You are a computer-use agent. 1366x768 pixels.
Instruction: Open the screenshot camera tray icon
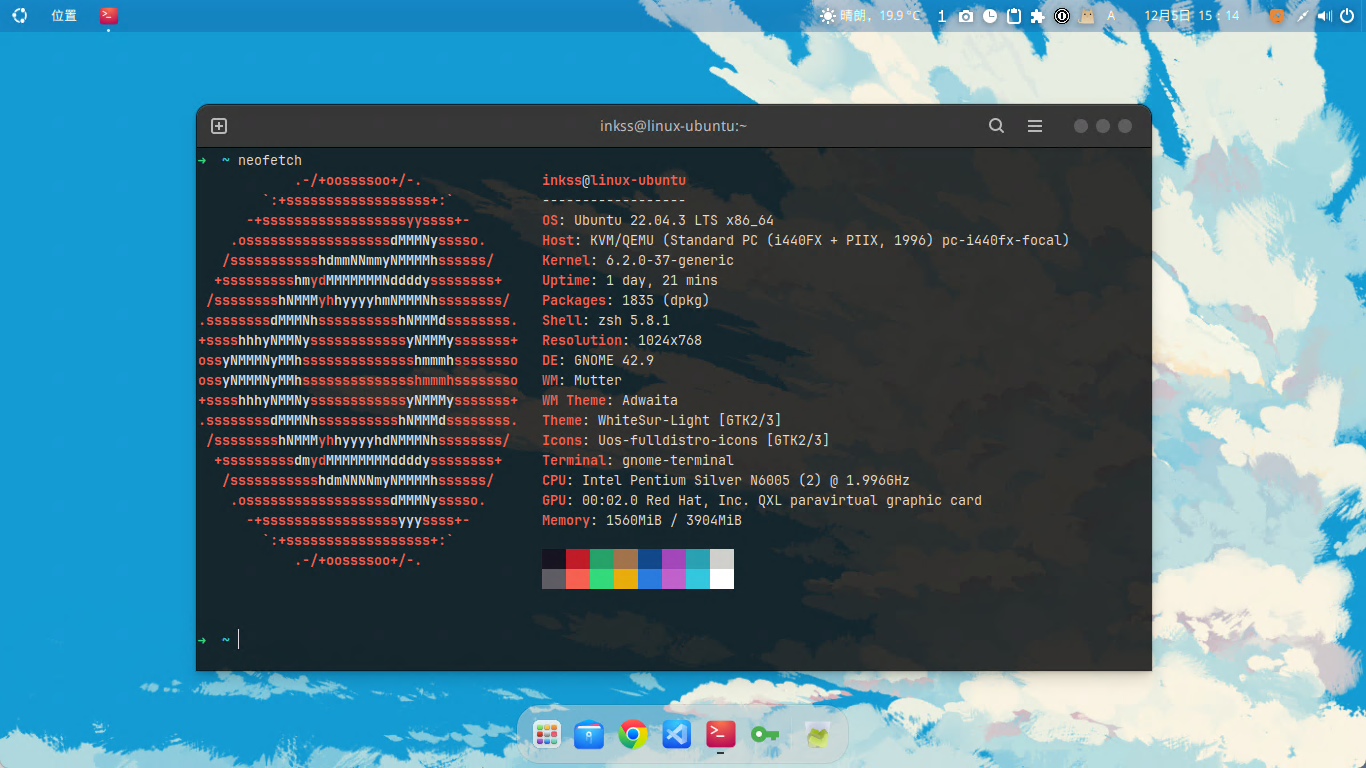pyautogui.click(x=965, y=16)
